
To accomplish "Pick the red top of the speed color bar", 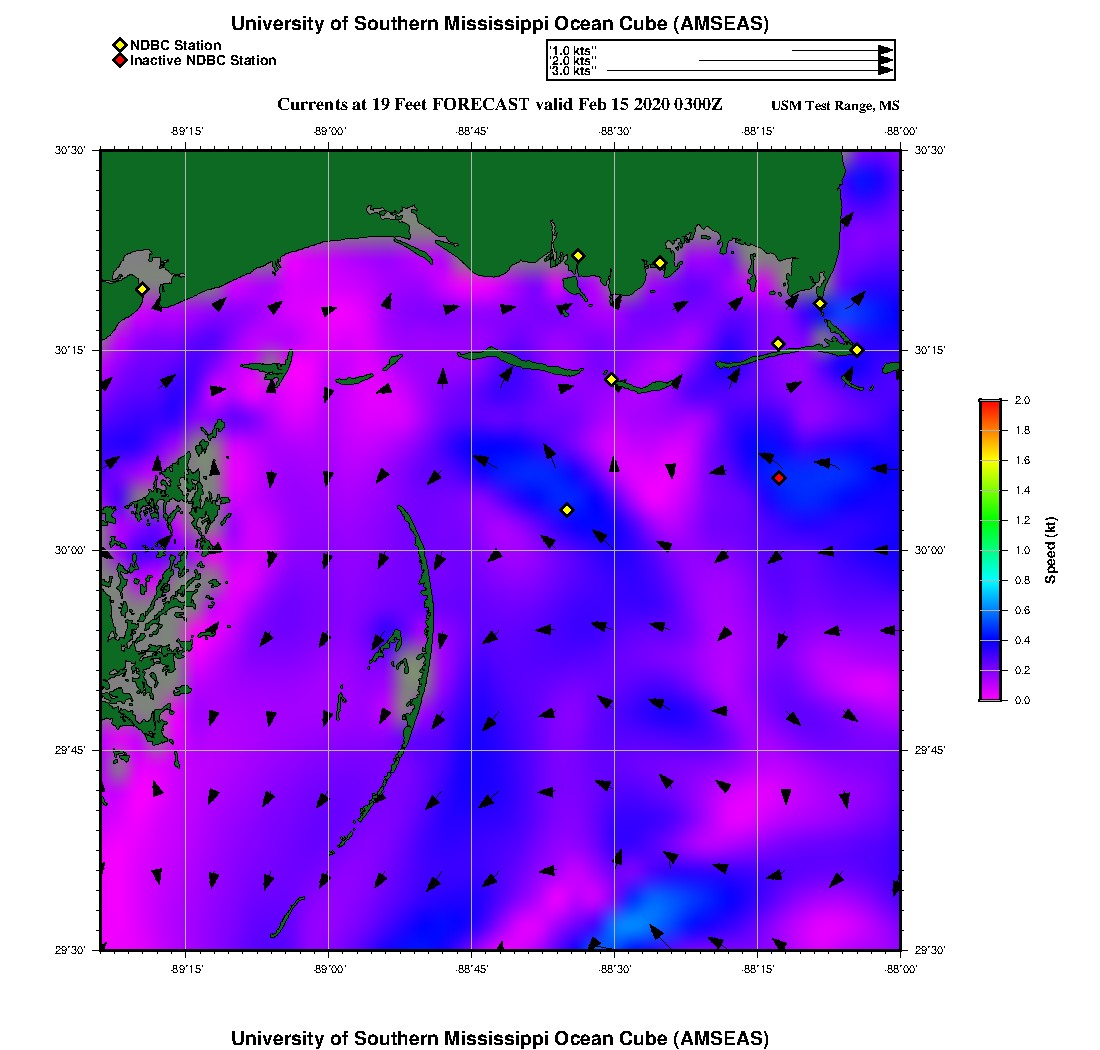I will click(990, 404).
